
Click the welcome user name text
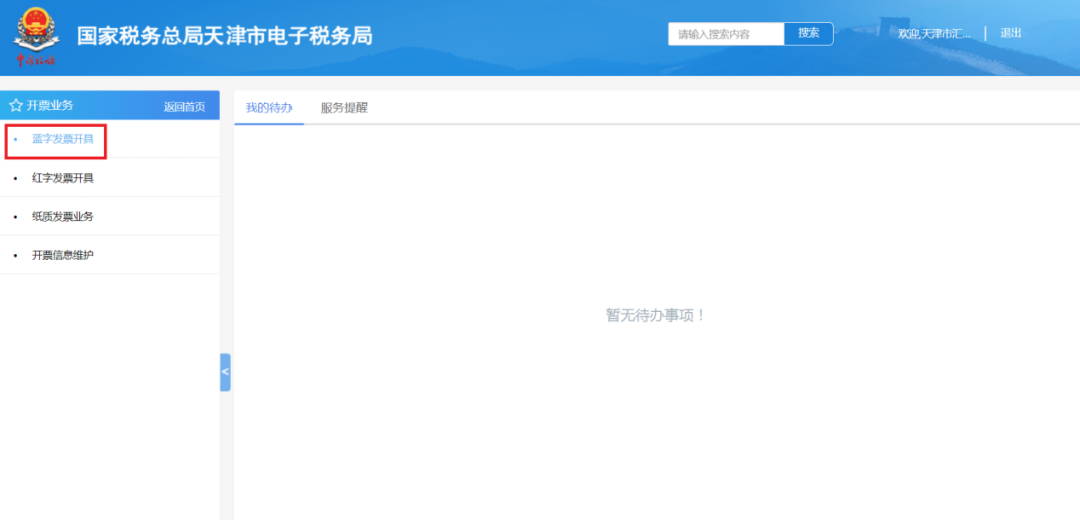point(934,34)
